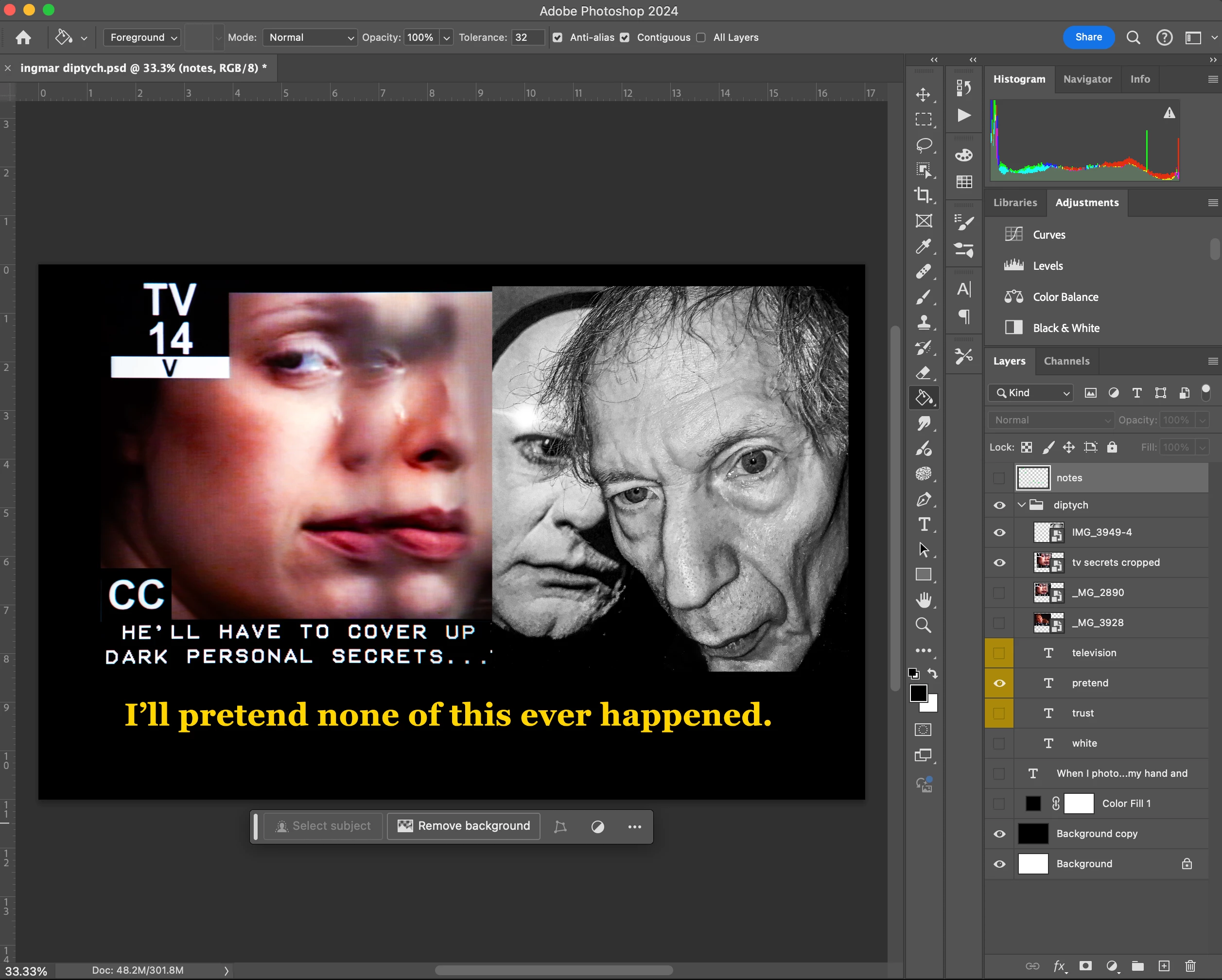Screen dimensions: 1222x980
Task: Click the create new group folder icon
Action: click(x=1137, y=966)
